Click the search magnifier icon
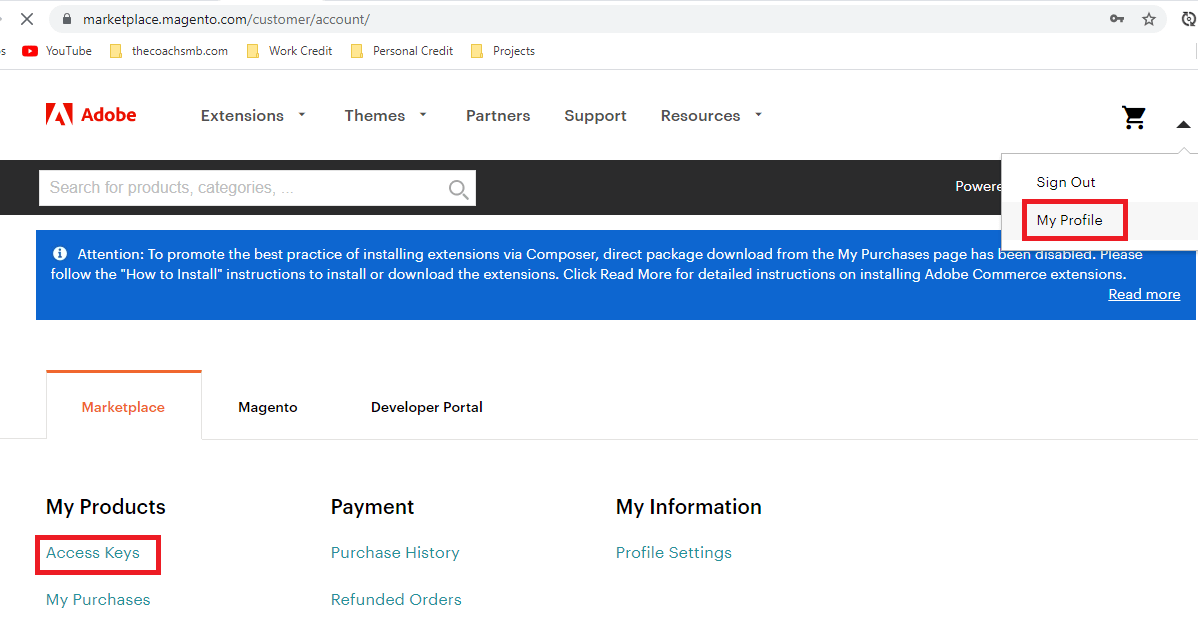The width and height of the screenshot is (1198, 626). pos(458,189)
